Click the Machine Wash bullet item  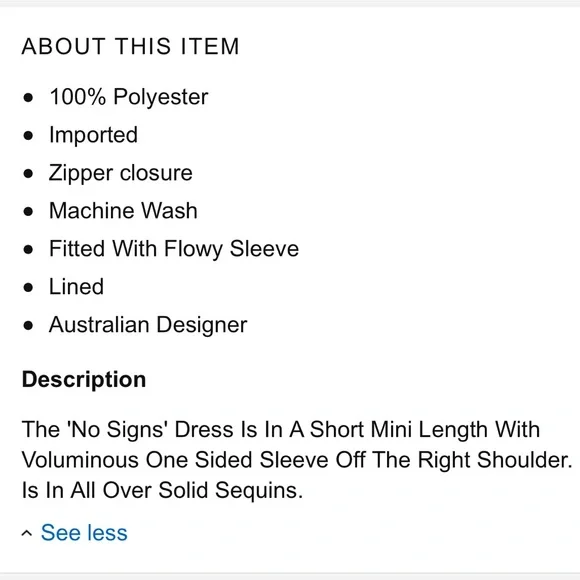click(123, 210)
